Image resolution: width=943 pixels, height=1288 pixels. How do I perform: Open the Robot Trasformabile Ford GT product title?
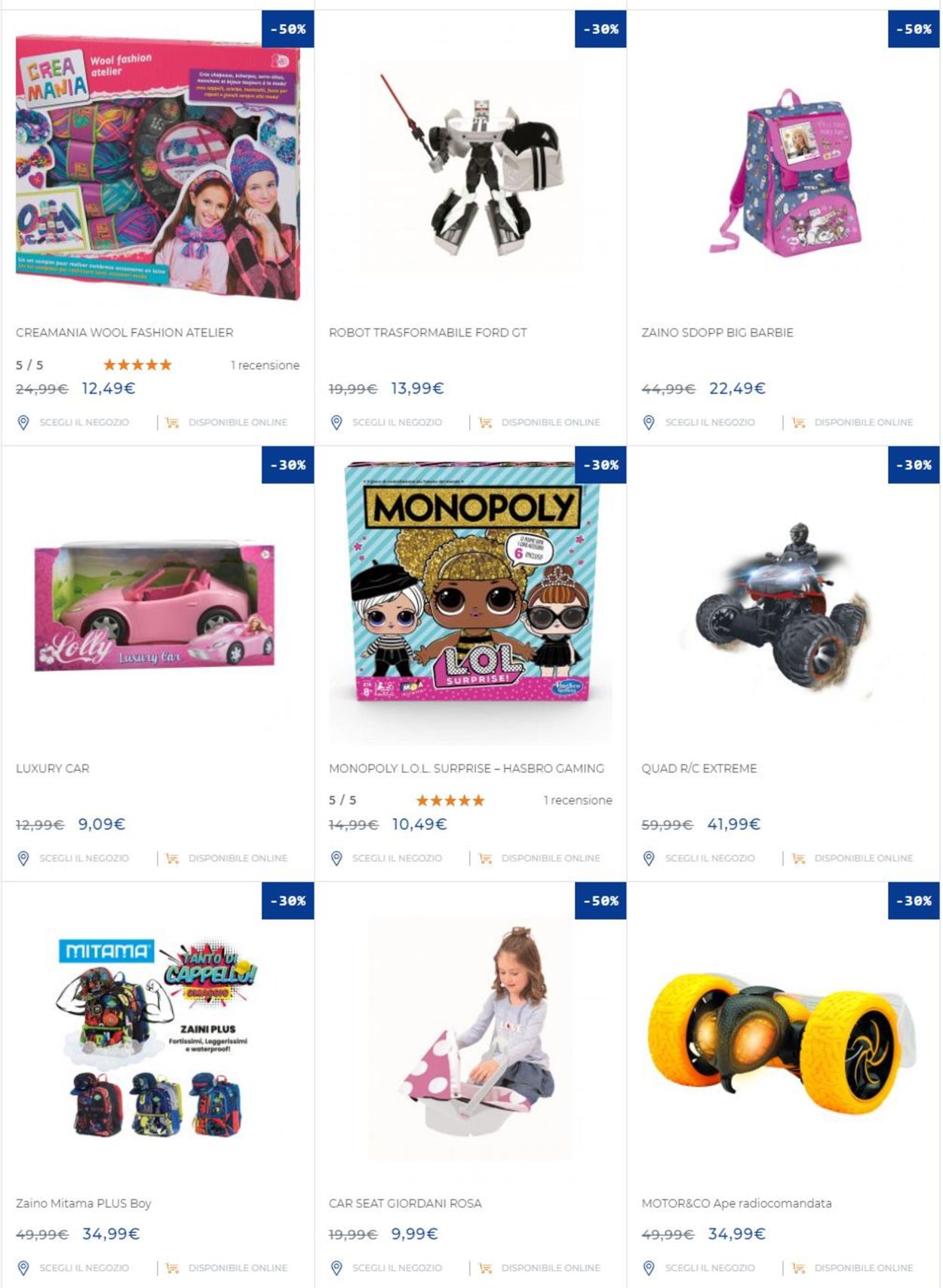point(428,332)
